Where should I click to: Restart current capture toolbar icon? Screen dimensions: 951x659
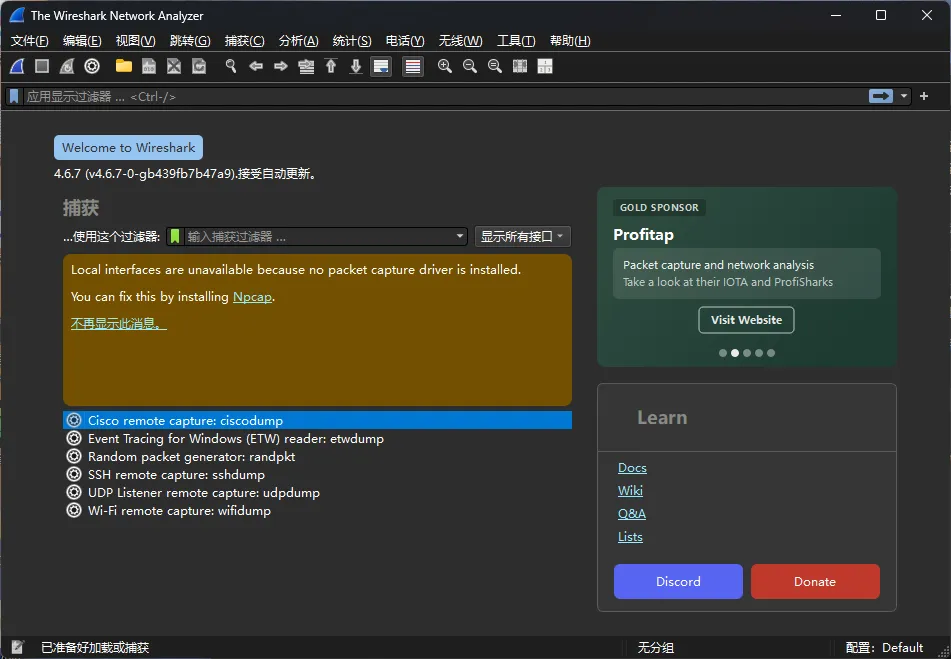point(67,66)
